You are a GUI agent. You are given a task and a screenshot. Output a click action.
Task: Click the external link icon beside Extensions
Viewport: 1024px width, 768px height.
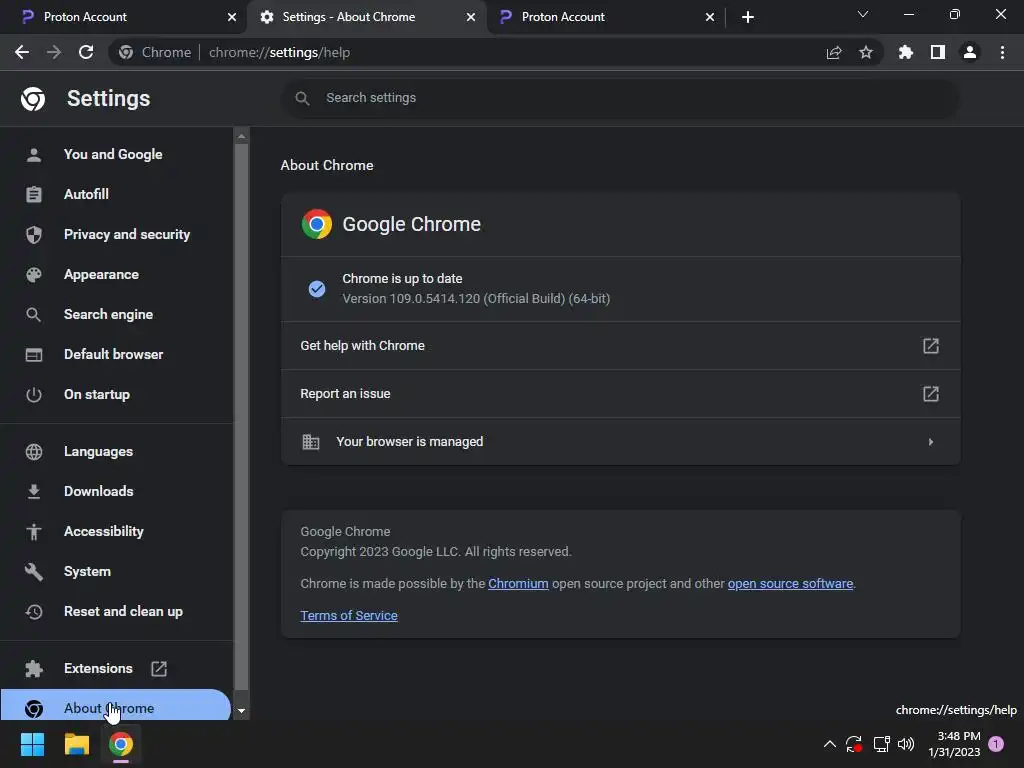(159, 669)
